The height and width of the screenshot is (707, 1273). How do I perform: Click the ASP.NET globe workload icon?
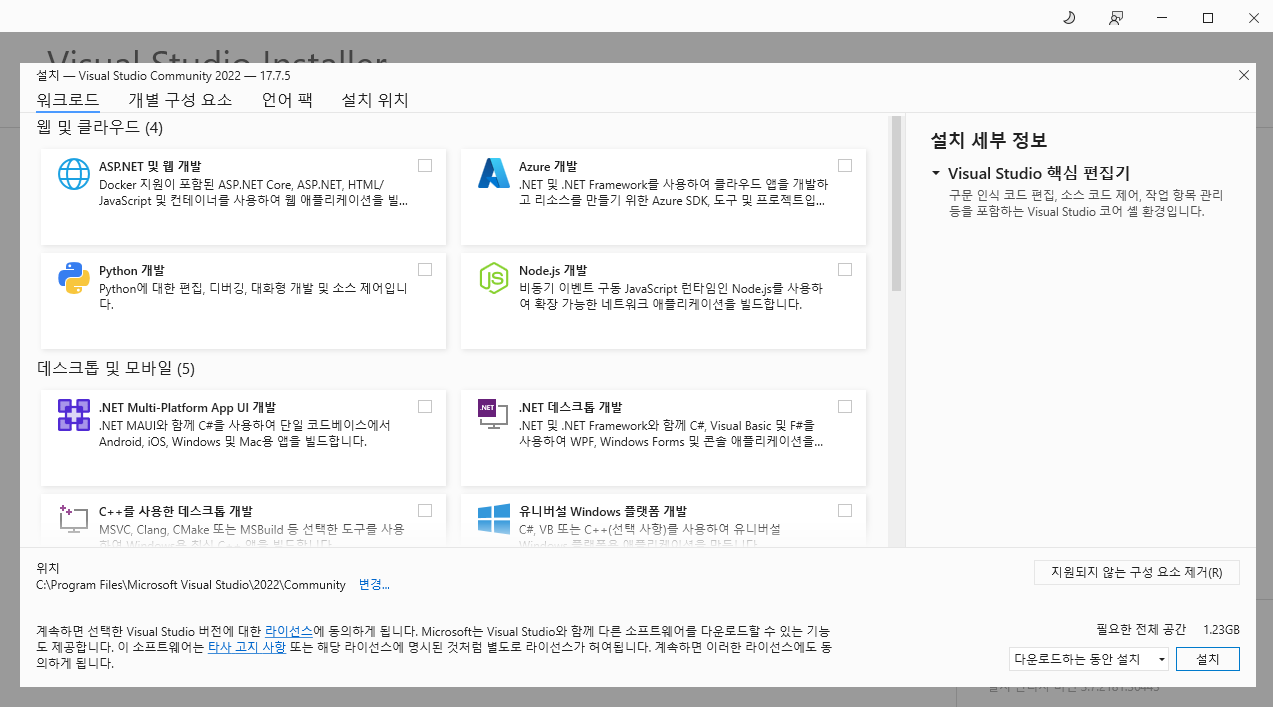pyautogui.click(x=74, y=174)
